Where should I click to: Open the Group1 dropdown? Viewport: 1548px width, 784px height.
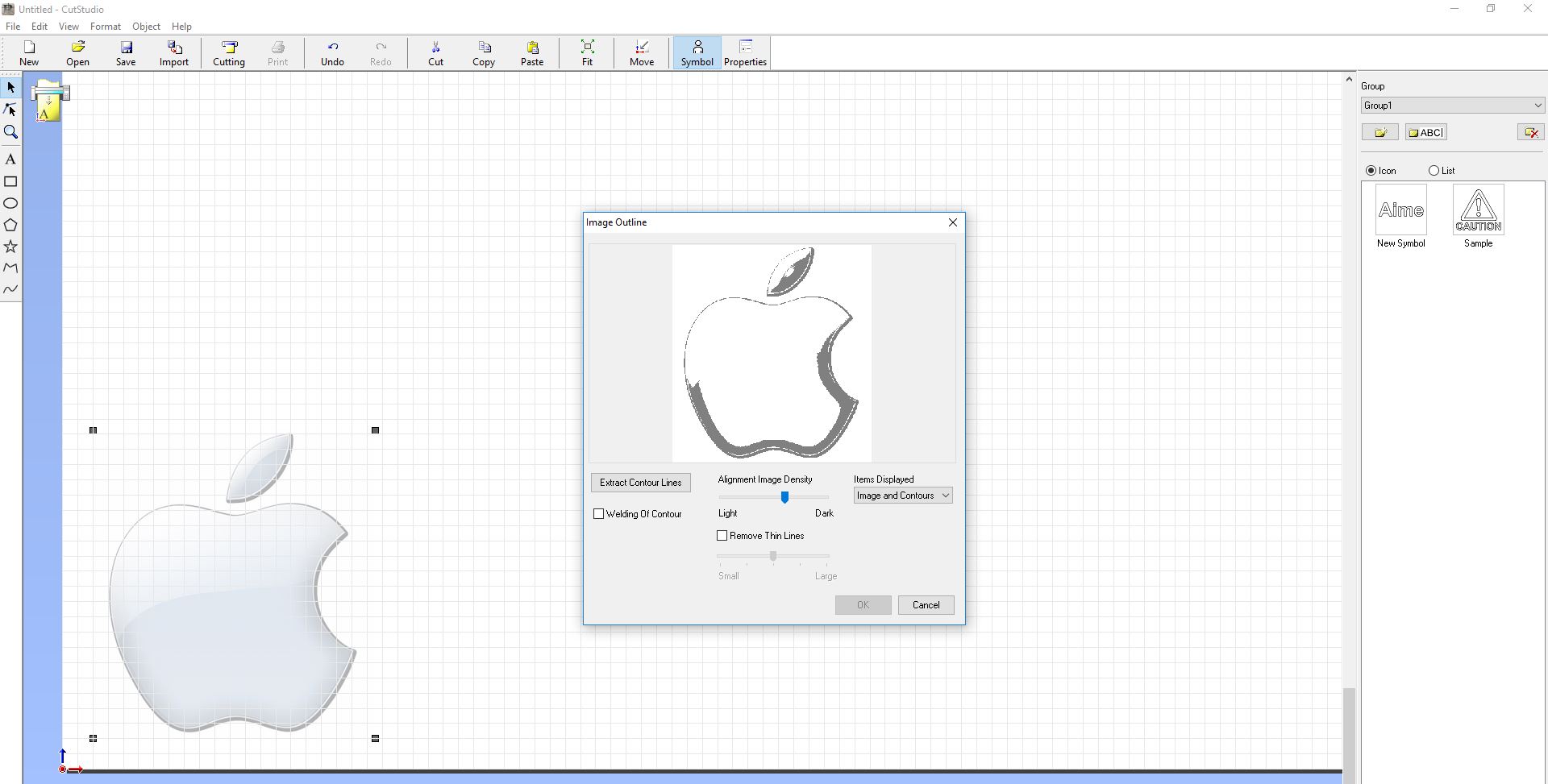(1453, 106)
